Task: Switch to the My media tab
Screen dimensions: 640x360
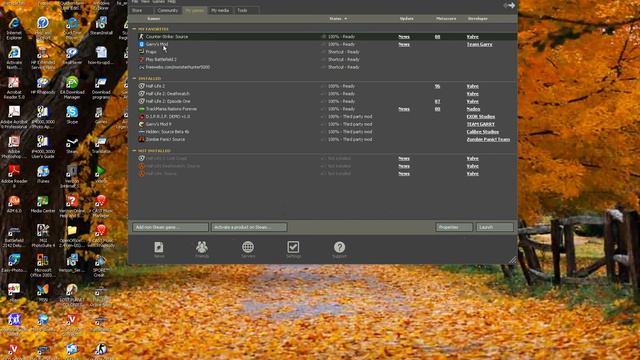Action: coord(220,10)
